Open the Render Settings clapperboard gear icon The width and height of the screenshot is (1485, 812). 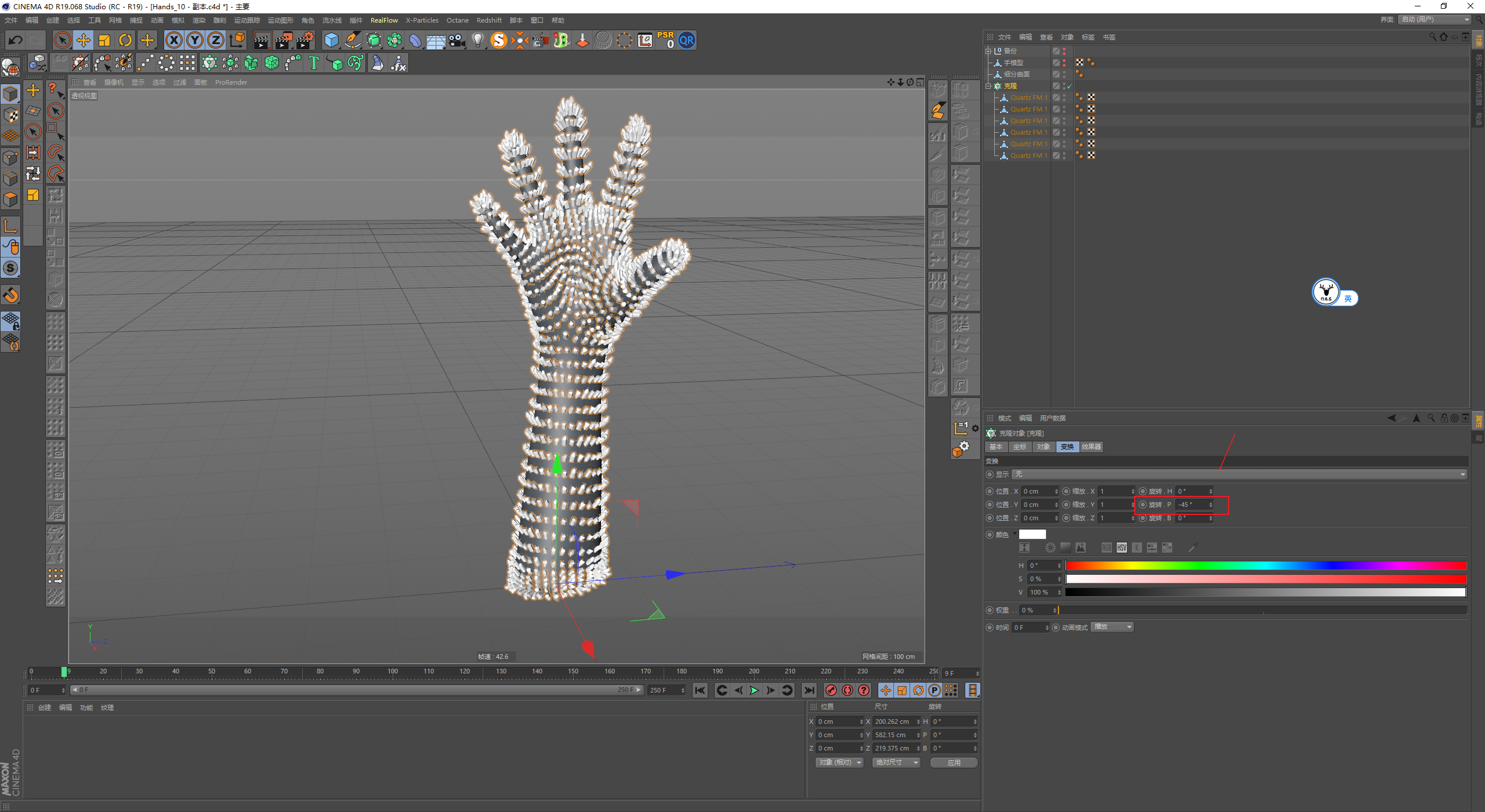(x=305, y=40)
